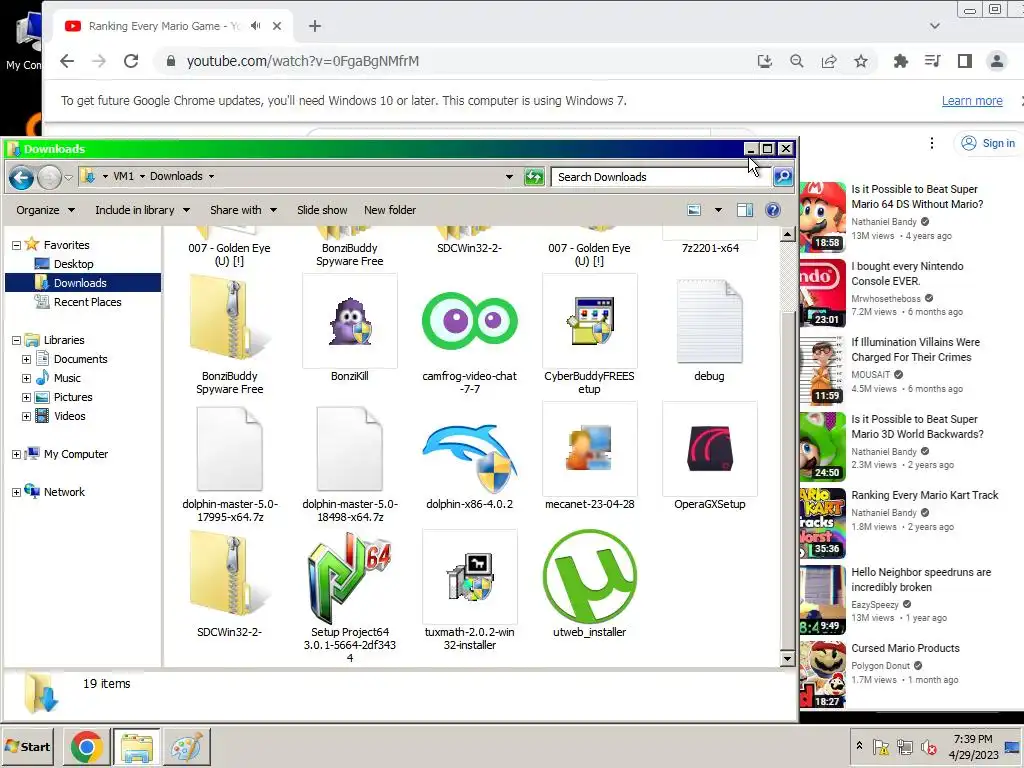Expand the My Computer tree node

click(16, 454)
